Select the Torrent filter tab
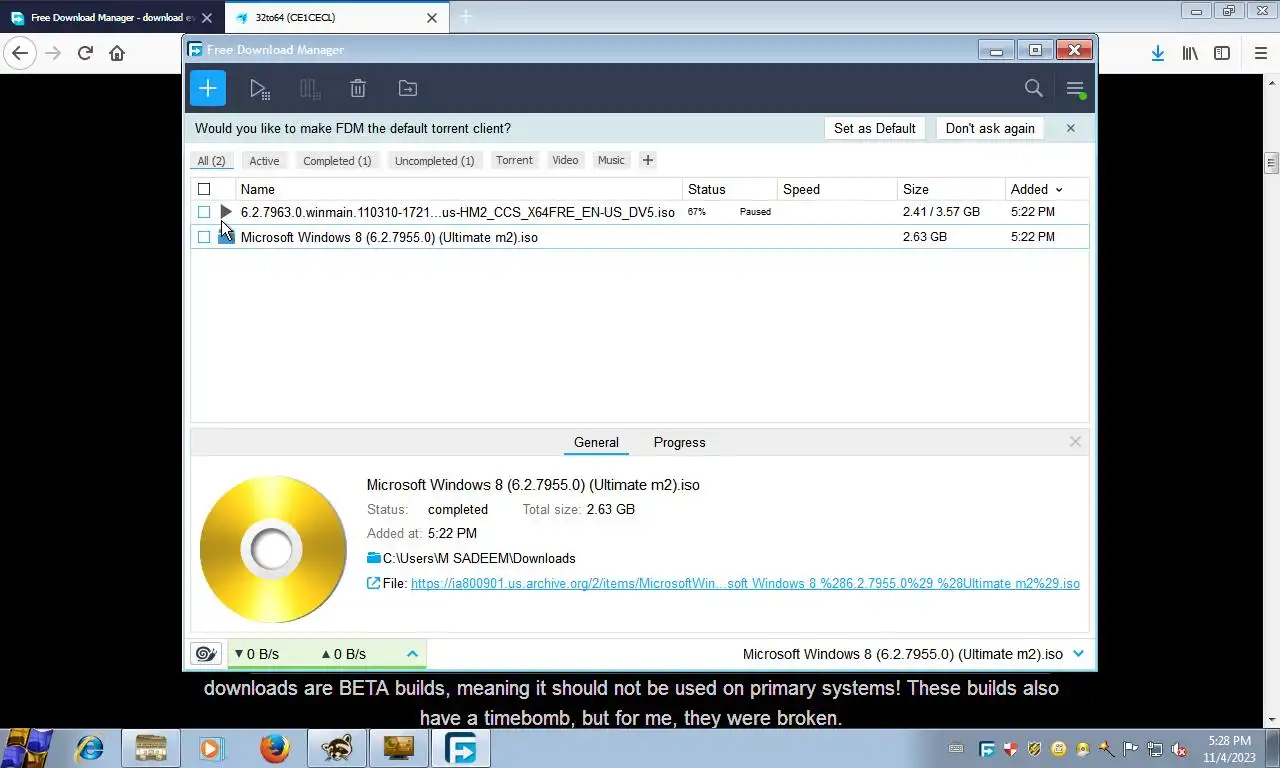The width and height of the screenshot is (1280, 768). [514, 160]
